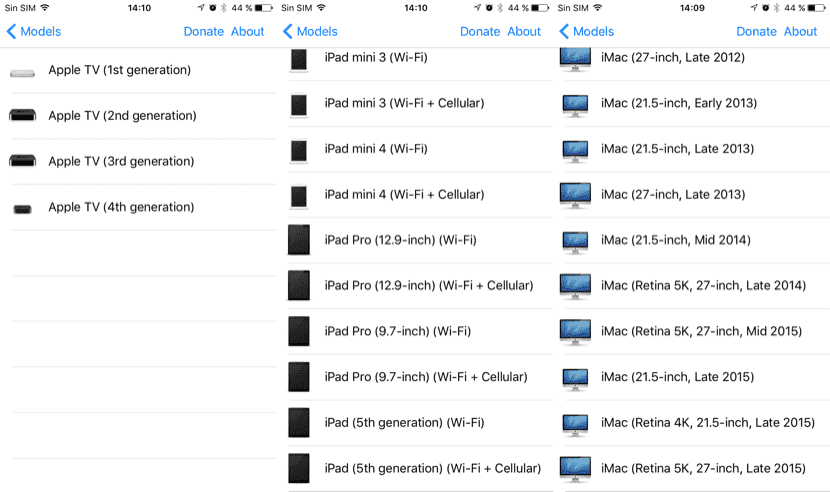
Task: Select "iPad Pro (12.9-inch) (Wi-Fi + Cellular)" label
Action: (x=429, y=285)
